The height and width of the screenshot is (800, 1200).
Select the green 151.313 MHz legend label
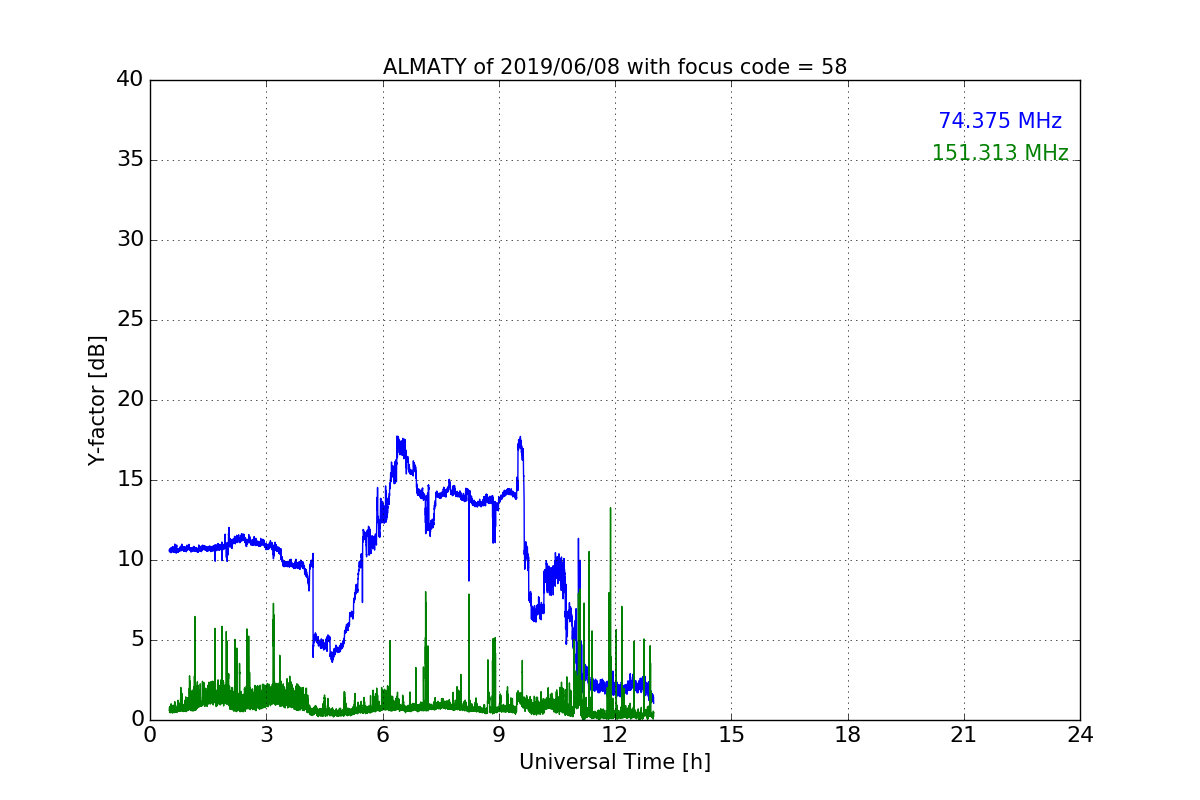pyautogui.click(x=1000, y=153)
